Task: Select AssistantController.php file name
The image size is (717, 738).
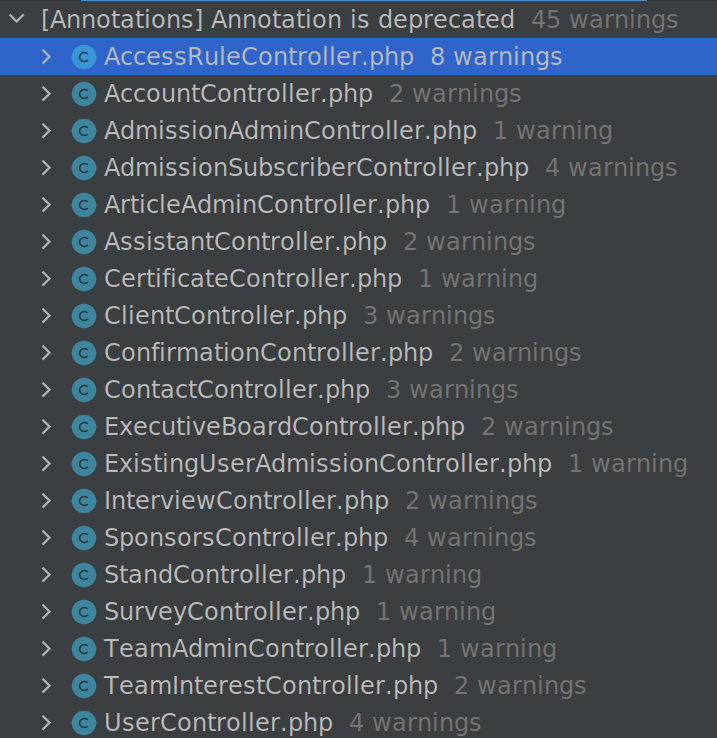Action: pos(245,242)
